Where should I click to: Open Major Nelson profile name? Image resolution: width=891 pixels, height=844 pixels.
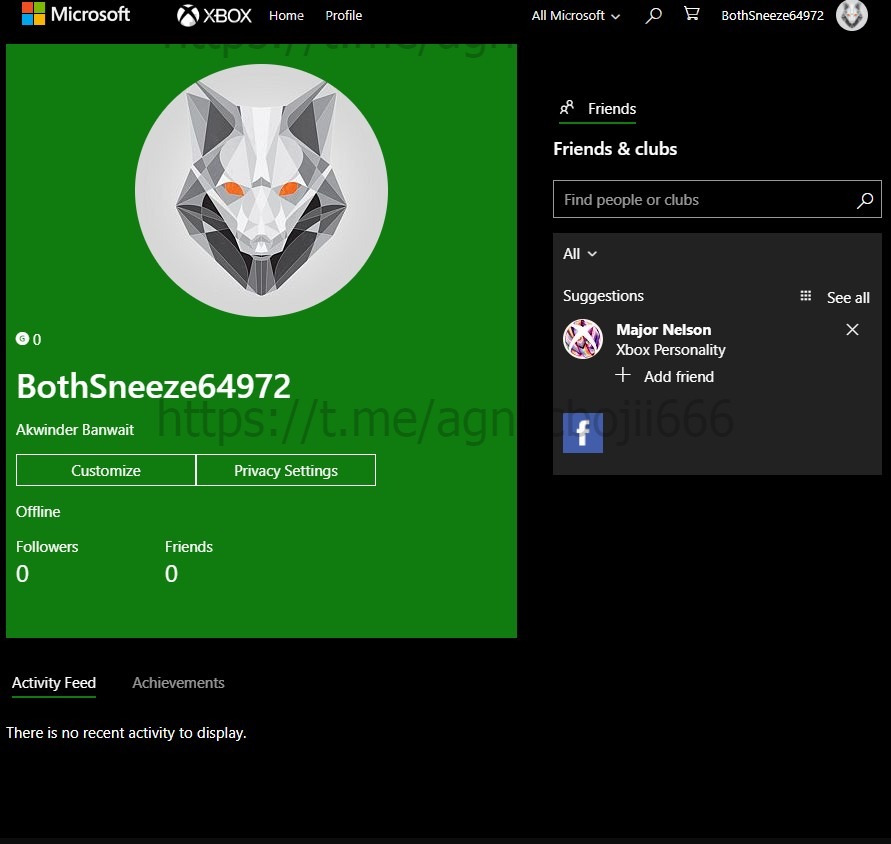(664, 330)
